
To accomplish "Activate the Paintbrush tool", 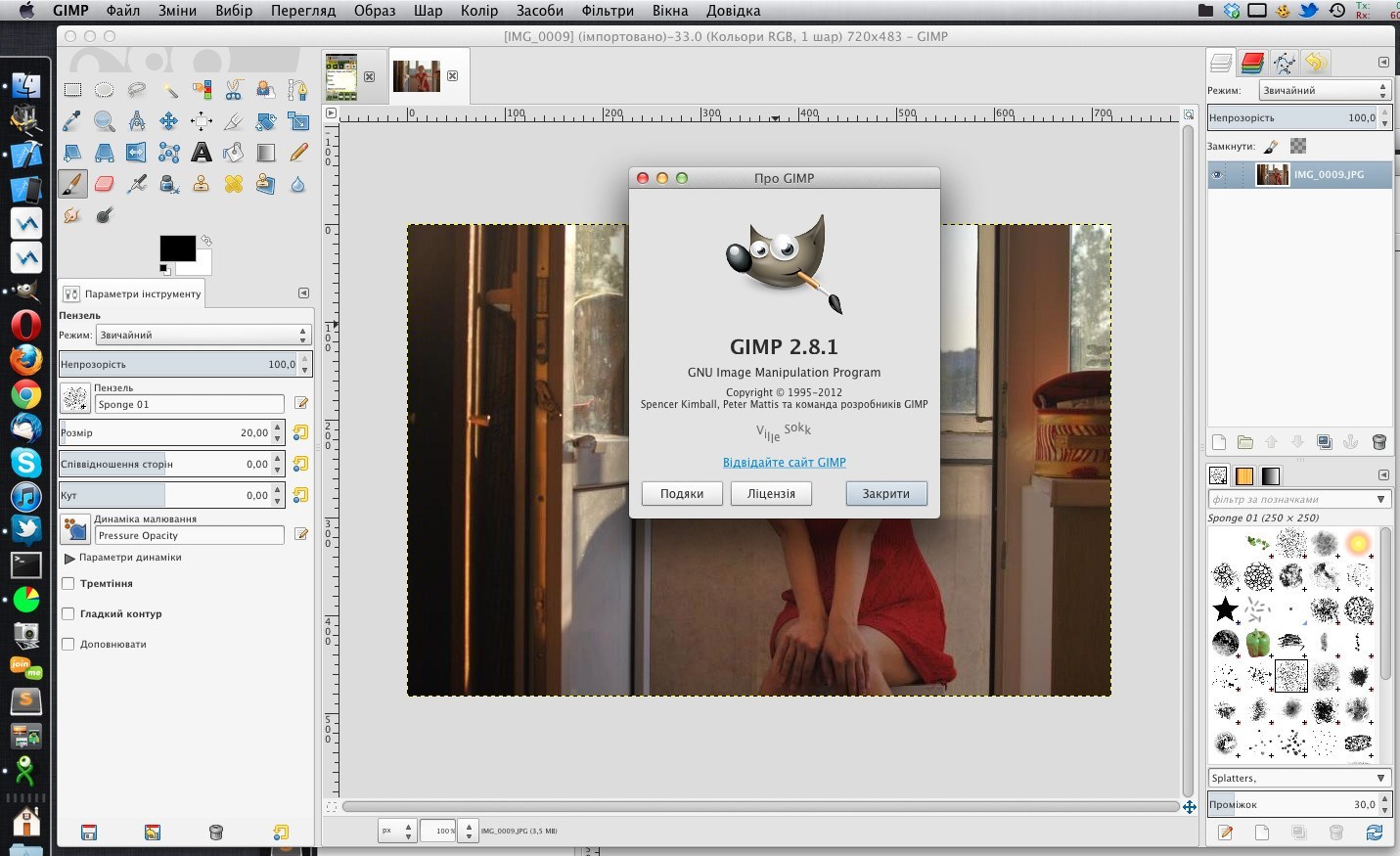I will tap(72, 184).
